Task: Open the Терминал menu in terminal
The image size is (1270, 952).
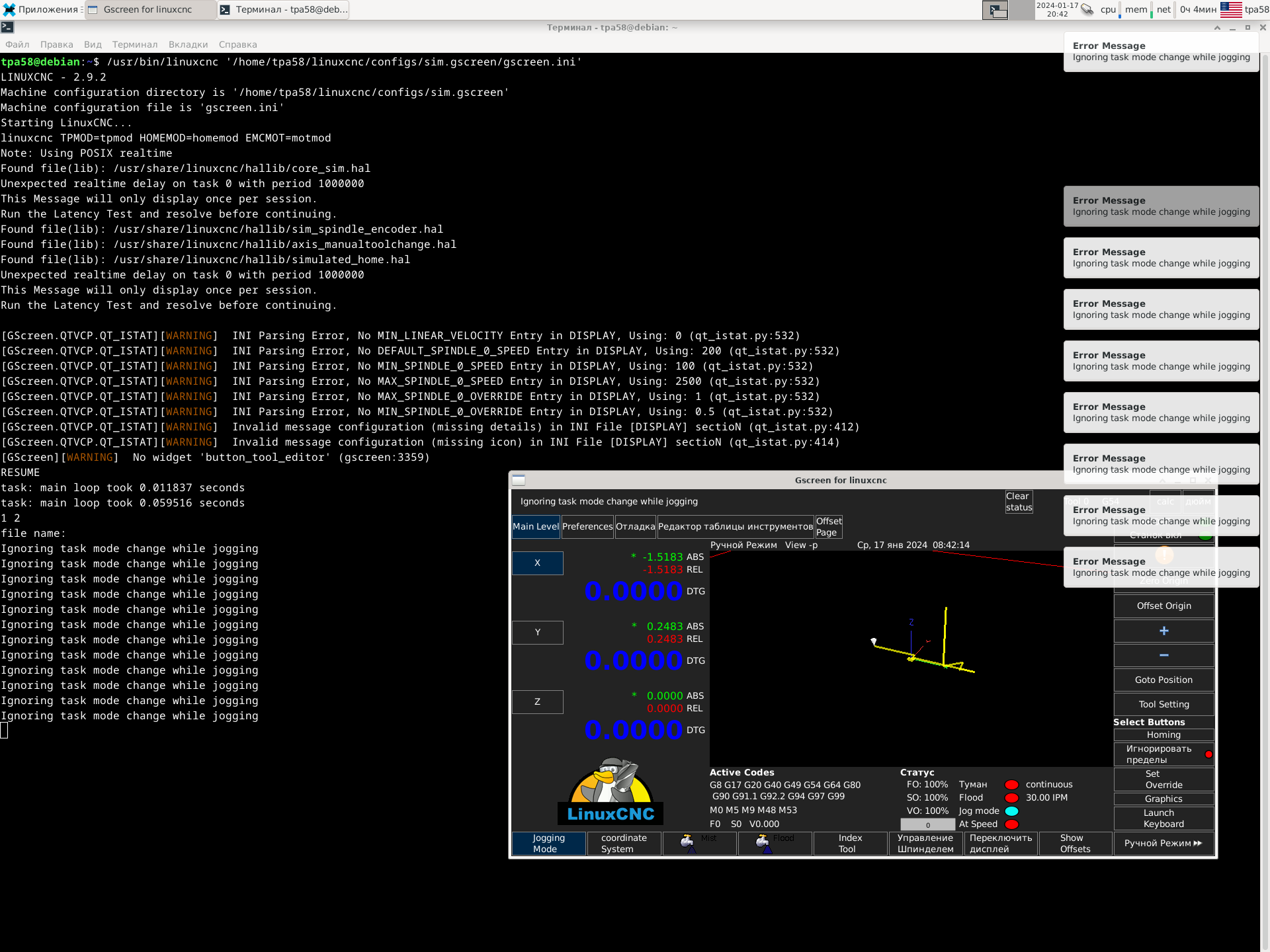Action: point(135,44)
